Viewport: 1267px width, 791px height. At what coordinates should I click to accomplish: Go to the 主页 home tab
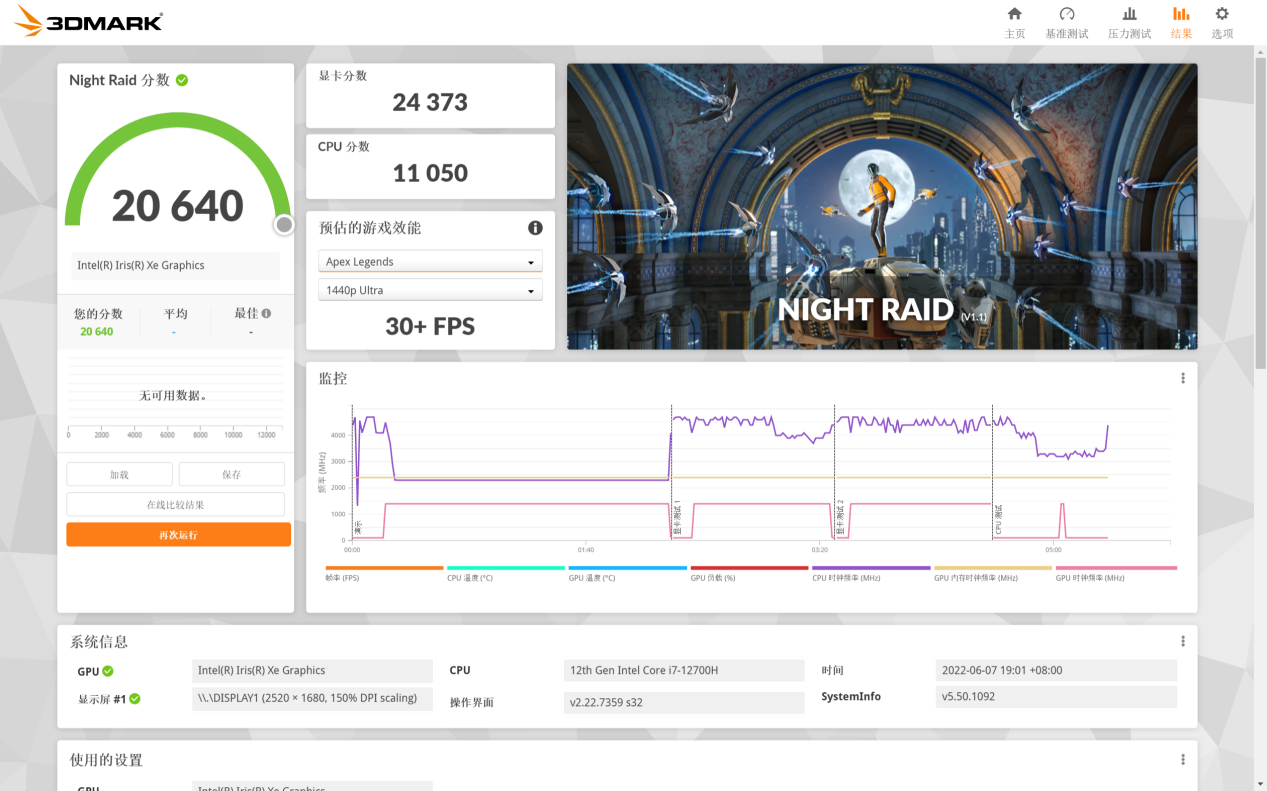point(1014,22)
